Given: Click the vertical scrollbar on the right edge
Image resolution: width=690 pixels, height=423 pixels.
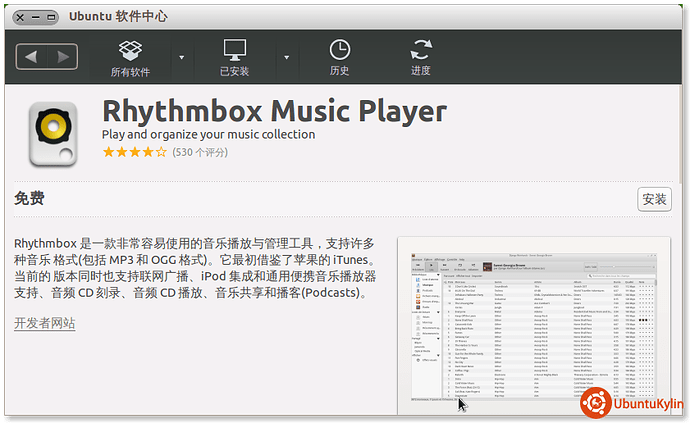Looking at the screenshot, I should (x=681, y=134).
